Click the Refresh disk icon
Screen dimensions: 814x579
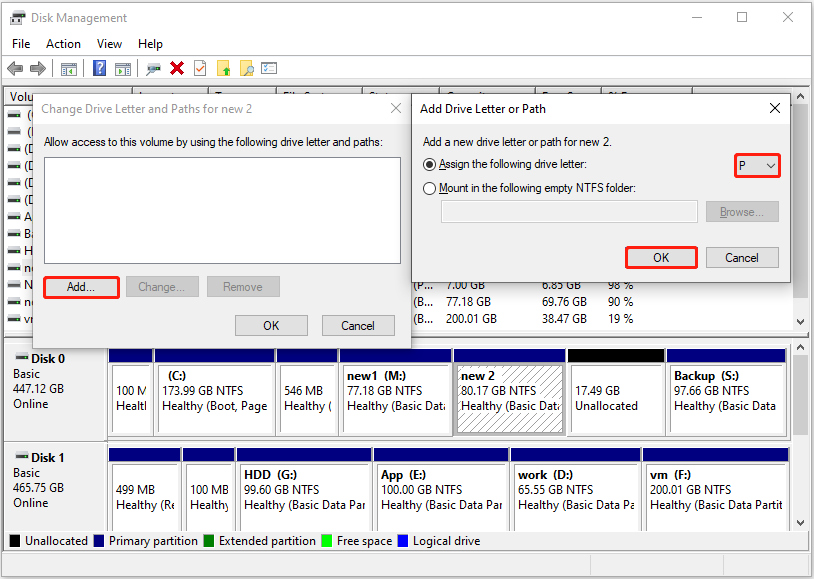152,68
